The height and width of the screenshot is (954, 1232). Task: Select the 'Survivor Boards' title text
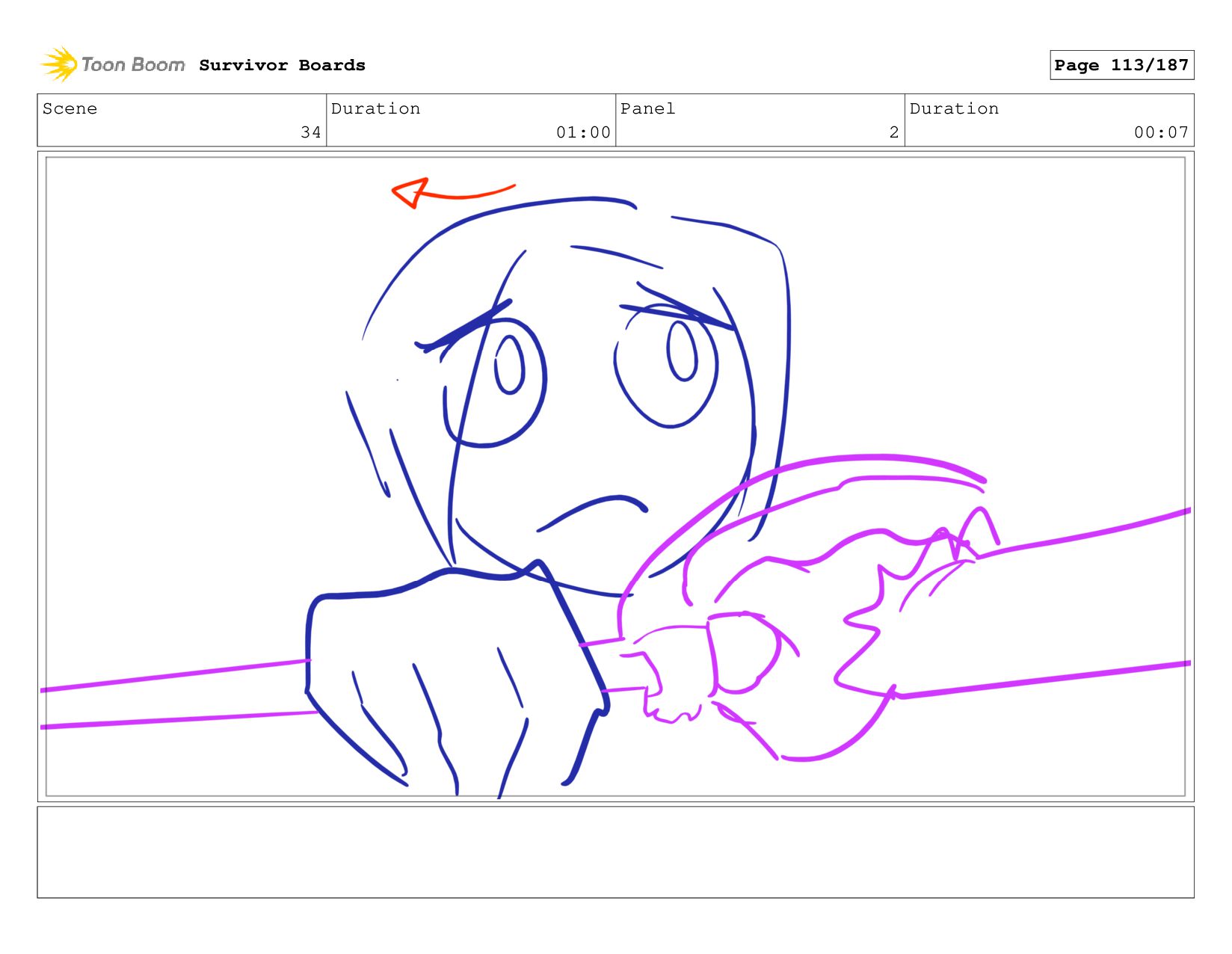(282, 65)
